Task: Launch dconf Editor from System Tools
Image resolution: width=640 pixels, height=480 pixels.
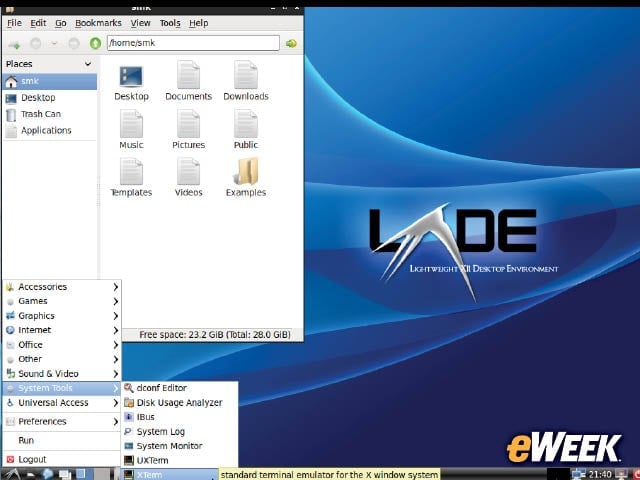Action: 180,388
